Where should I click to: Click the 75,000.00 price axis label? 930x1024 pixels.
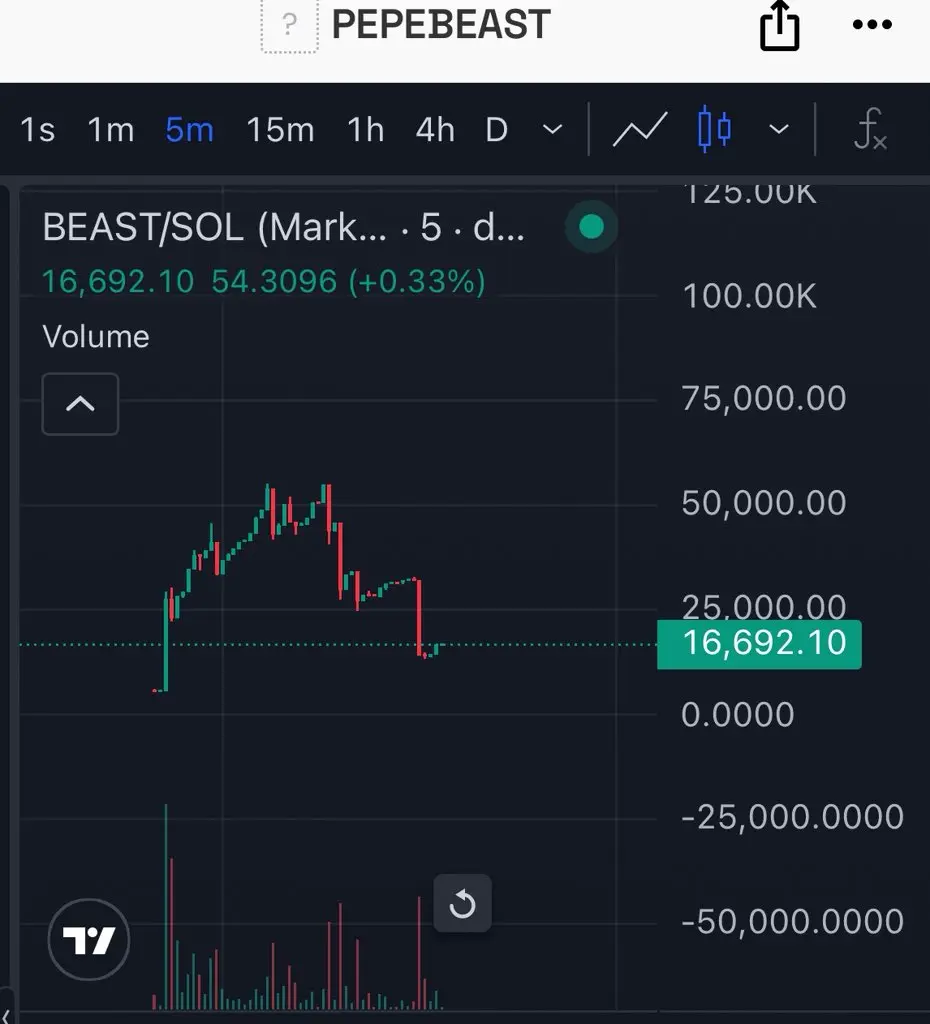tap(763, 398)
